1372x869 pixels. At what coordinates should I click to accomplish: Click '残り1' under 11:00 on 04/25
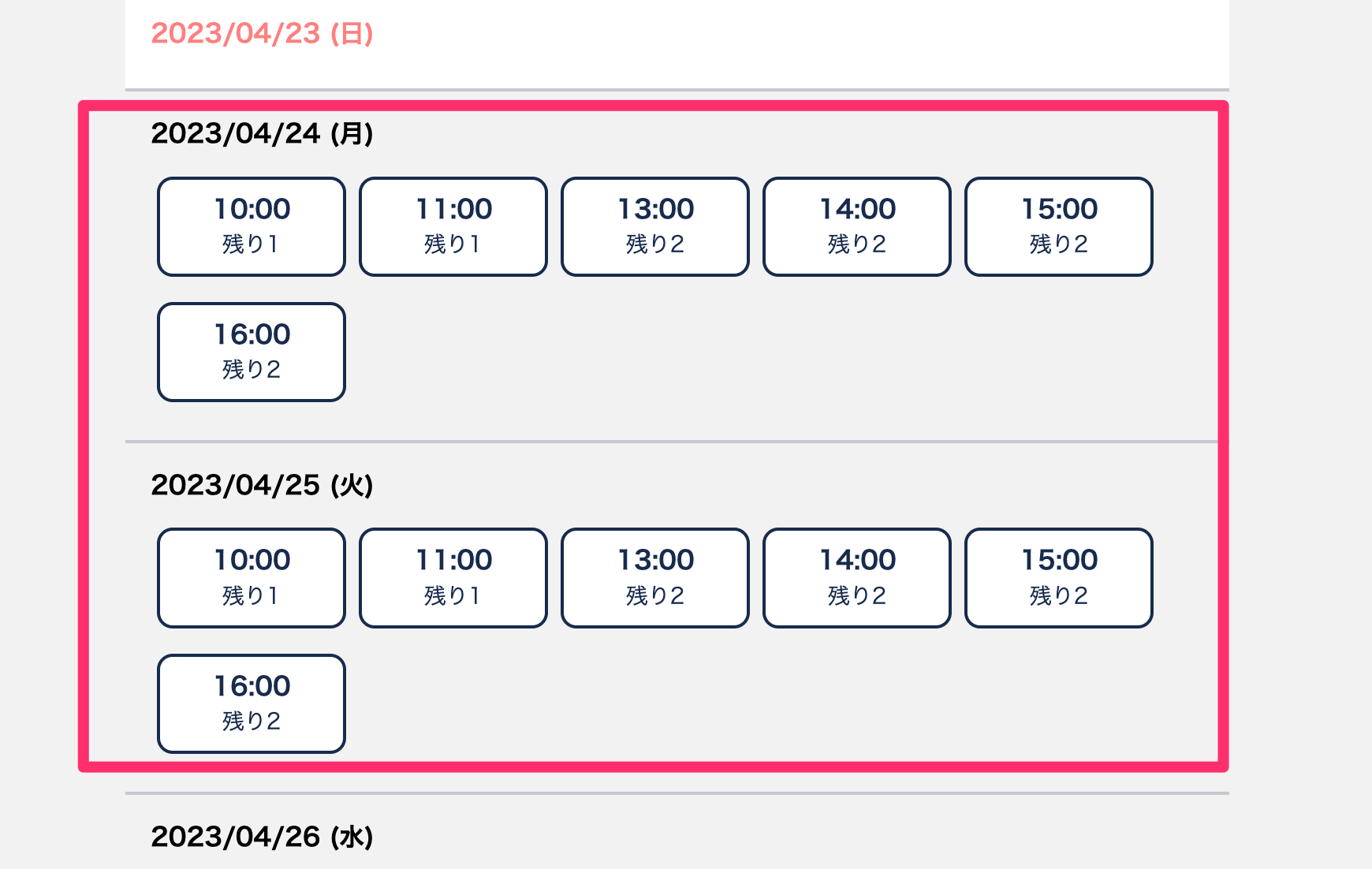click(x=453, y=595)
